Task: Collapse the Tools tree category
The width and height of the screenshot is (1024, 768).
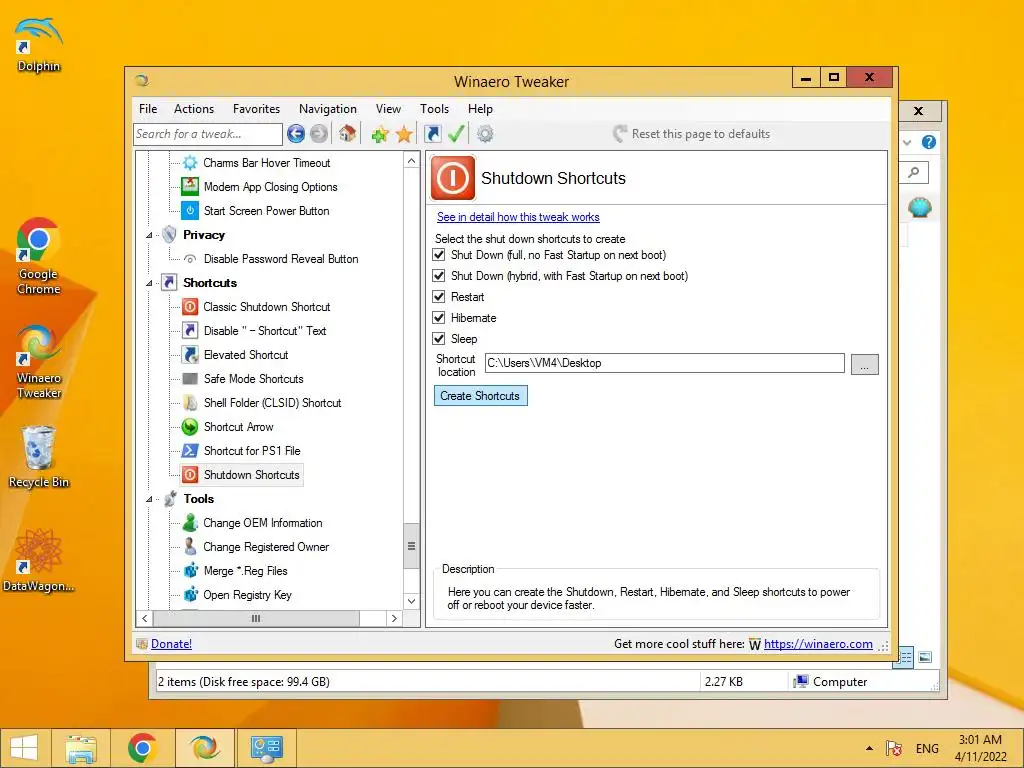Action: click(x=150, y=499)
